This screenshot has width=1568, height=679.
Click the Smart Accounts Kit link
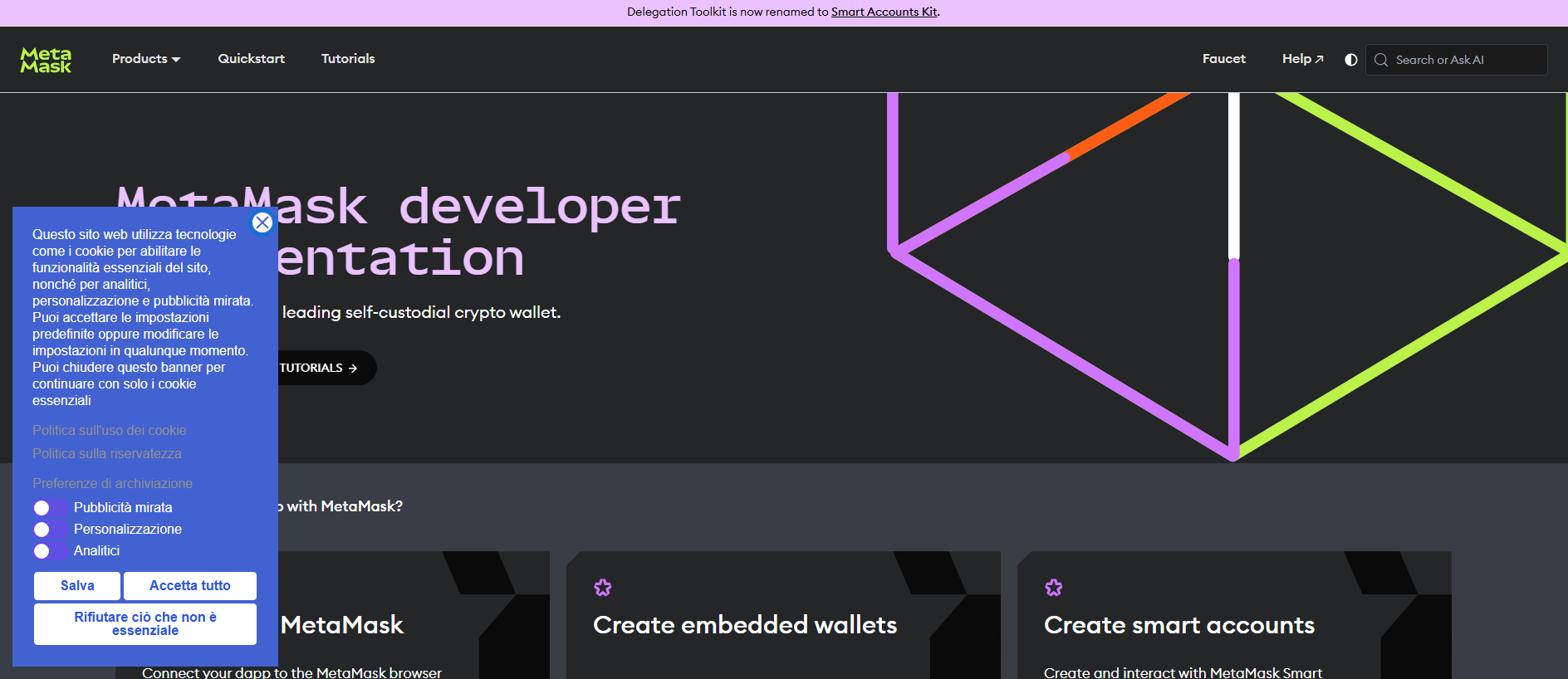[884, 12]
